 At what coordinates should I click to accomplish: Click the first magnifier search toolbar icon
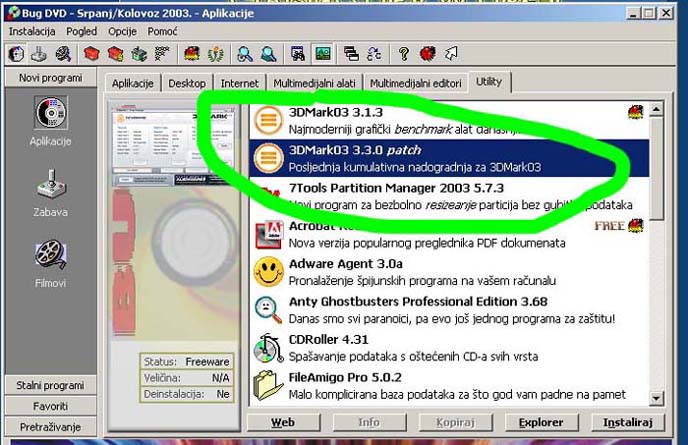point(244,54)
